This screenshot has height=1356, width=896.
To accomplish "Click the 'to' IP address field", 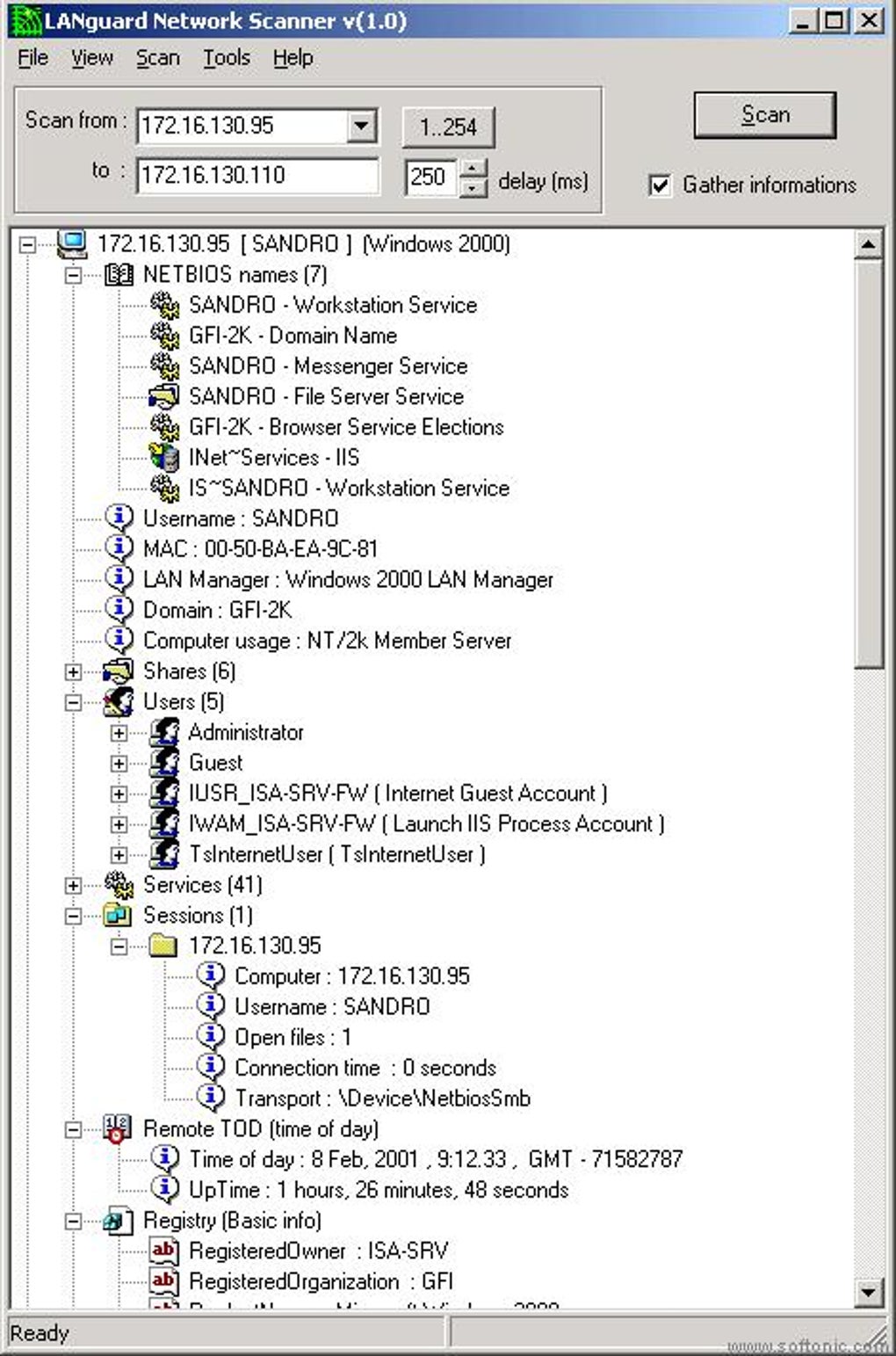I will point(258,175).
